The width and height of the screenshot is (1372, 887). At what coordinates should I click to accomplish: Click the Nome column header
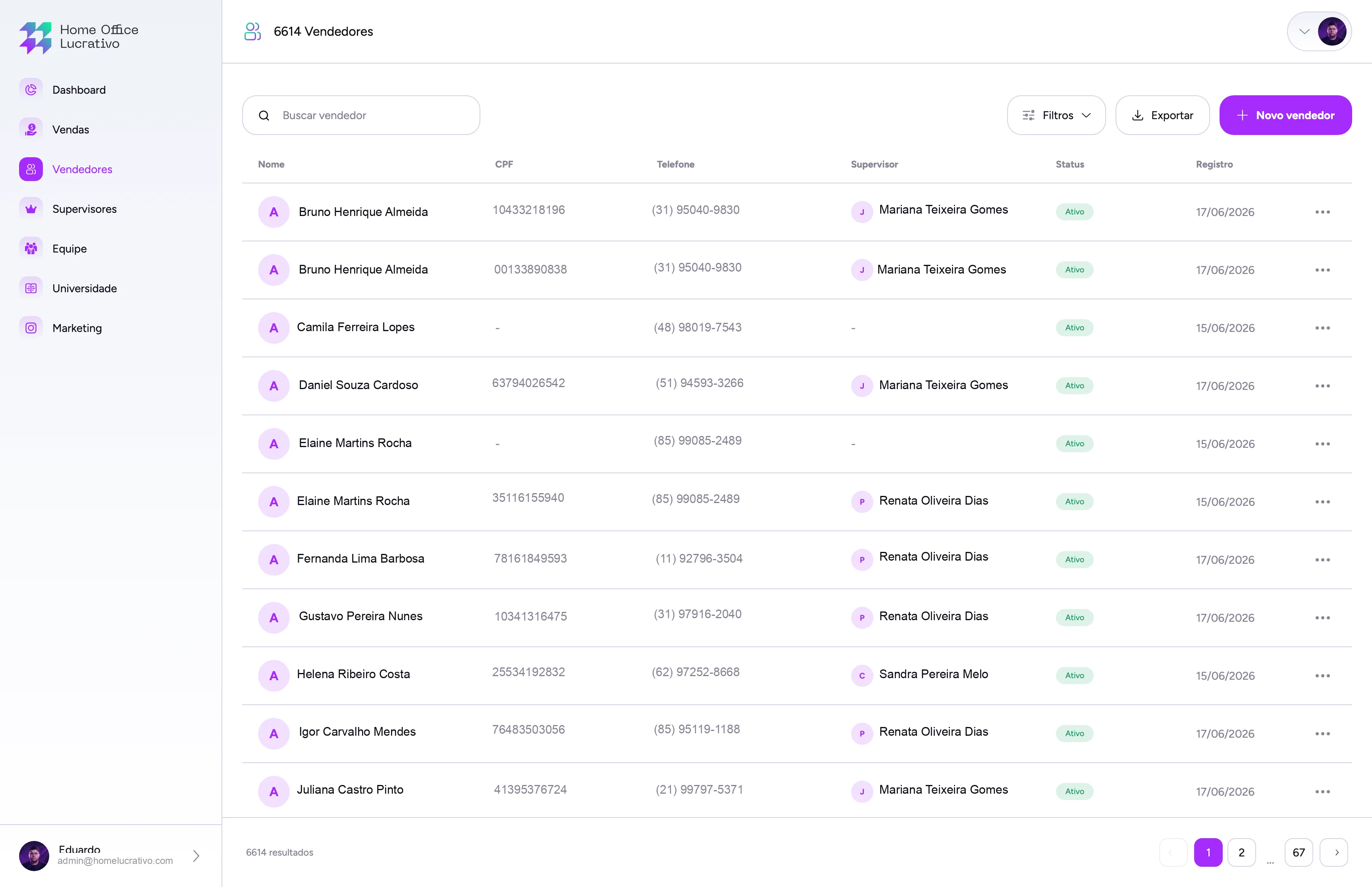[x=271, y=164]
